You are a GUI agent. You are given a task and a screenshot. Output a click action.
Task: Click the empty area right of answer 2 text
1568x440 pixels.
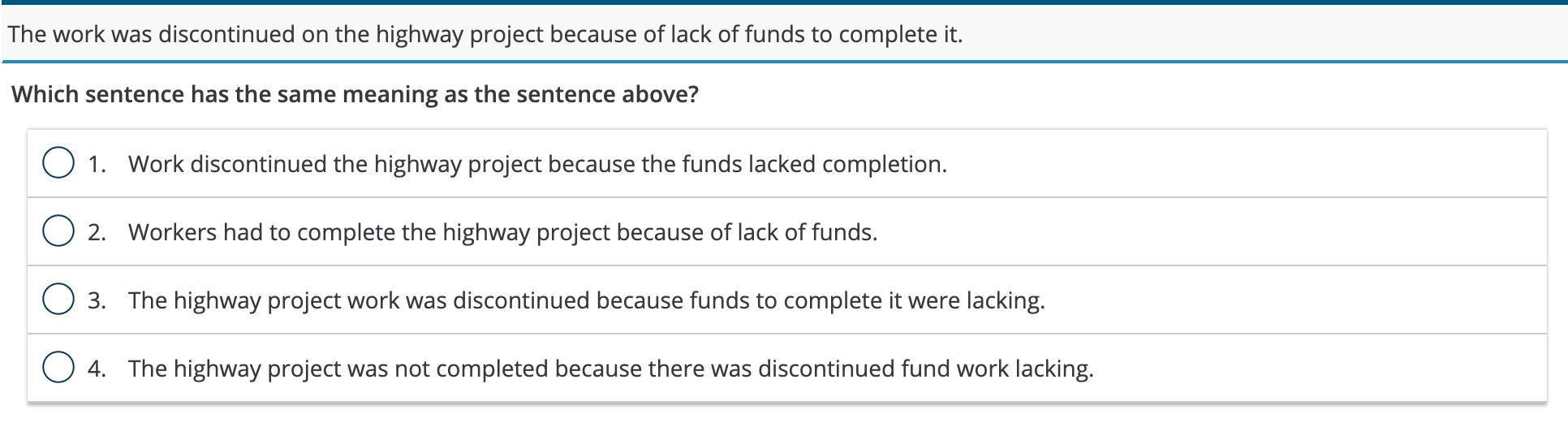(x=1212, y=231)
